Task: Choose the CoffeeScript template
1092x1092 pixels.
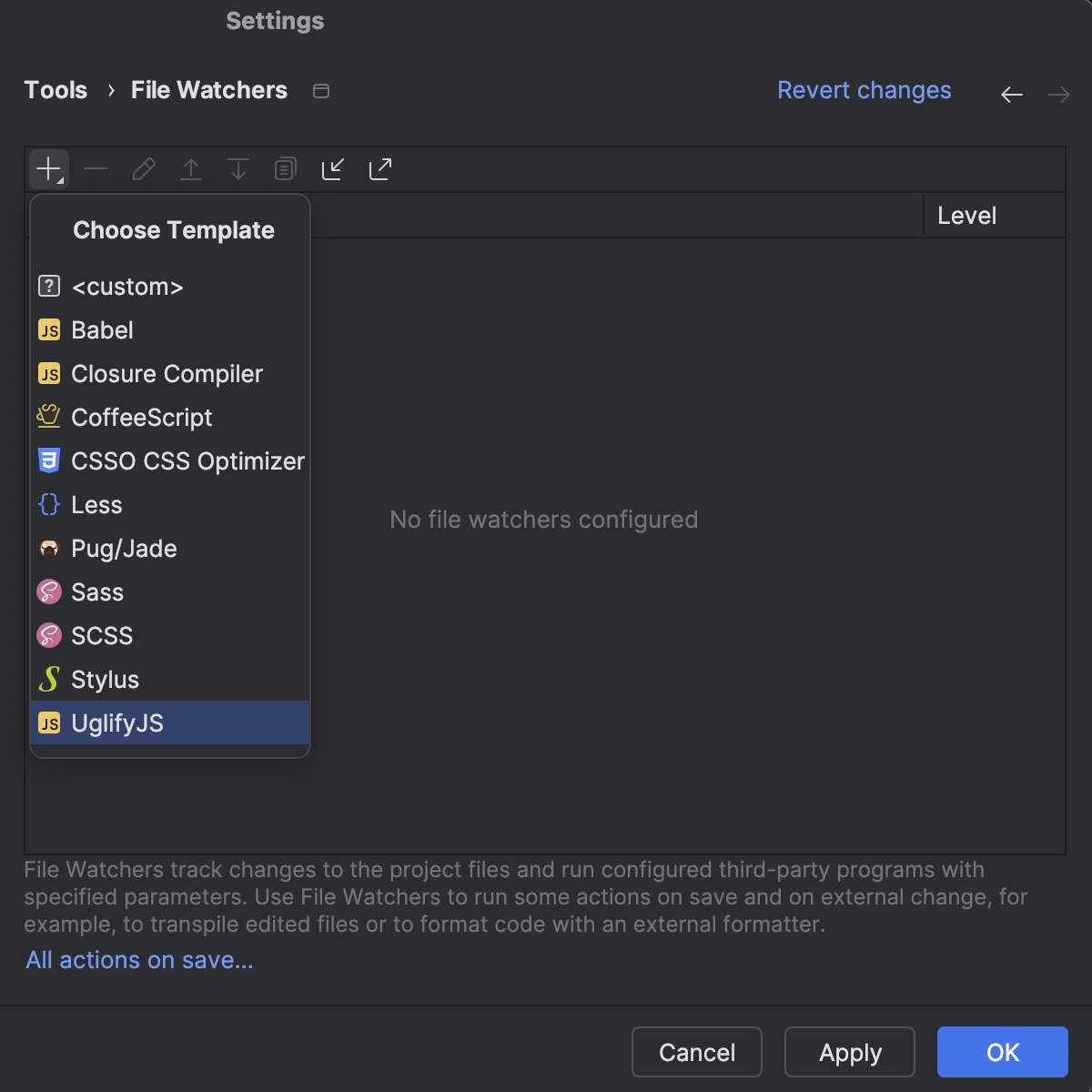Action: point(142,418)
